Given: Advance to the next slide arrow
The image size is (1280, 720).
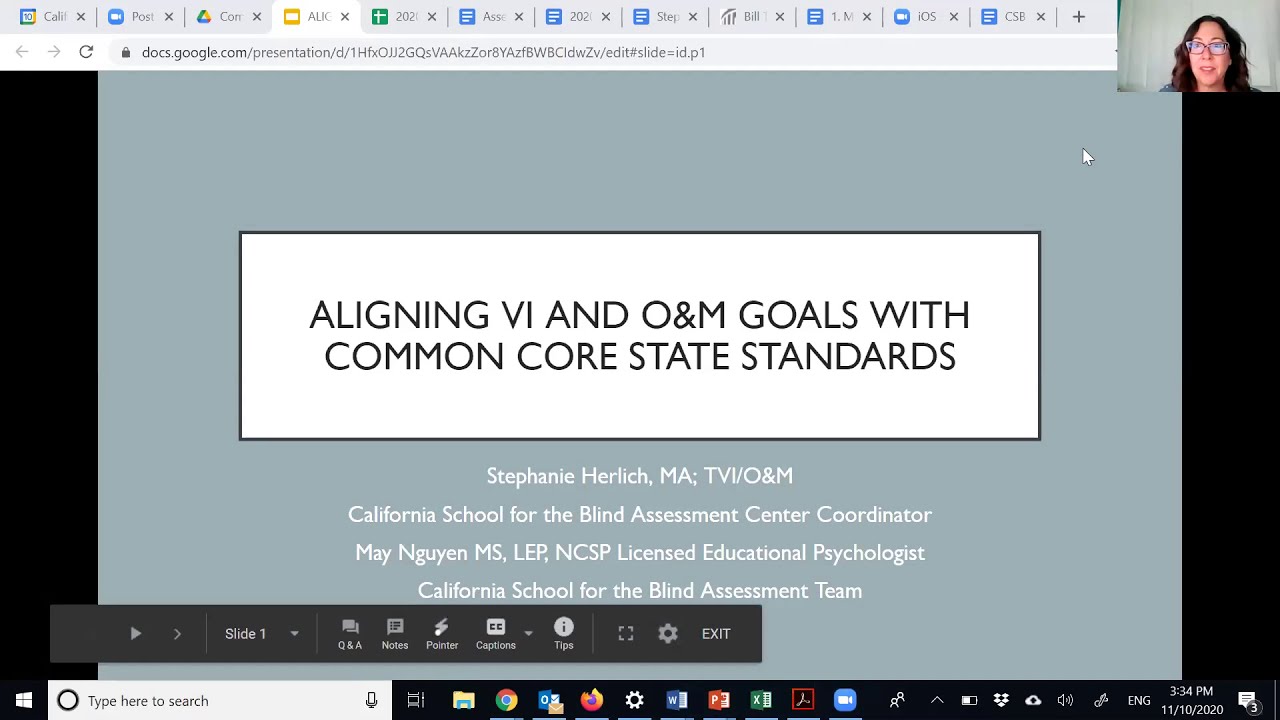Looking at the screenshot, I should point(177,634).
